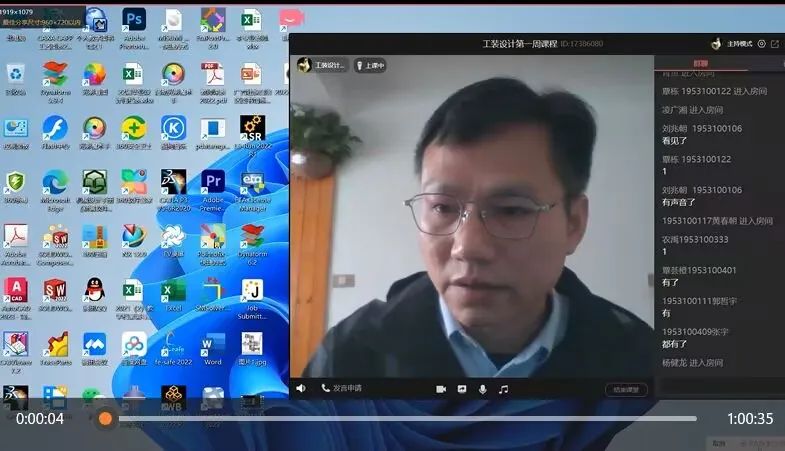The height and width of the screenshot is (451, 785).
Task: Open 主持模式 host mode menu
Action: (738, 44)
